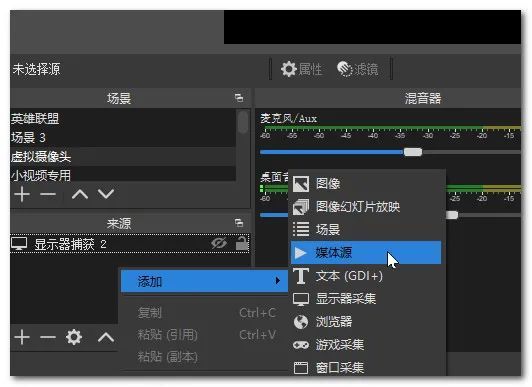Select 浏览器 globe icon
Image resolution: width=532 pixels, height=387 pixels.
coord(301,322)
